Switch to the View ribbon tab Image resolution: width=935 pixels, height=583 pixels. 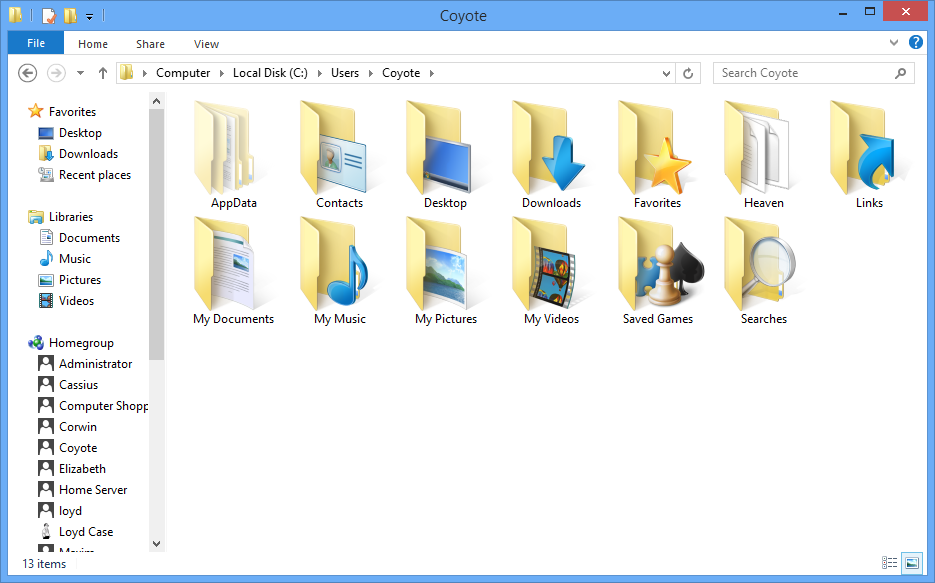206,44
